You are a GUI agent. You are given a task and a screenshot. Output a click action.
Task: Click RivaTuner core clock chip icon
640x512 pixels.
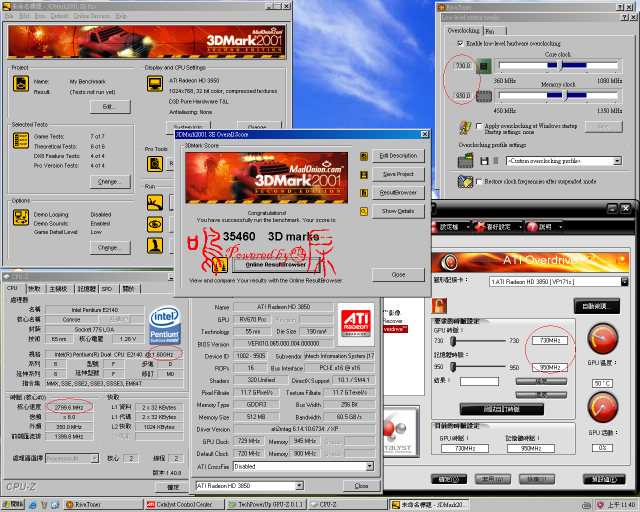coord(484,66)
